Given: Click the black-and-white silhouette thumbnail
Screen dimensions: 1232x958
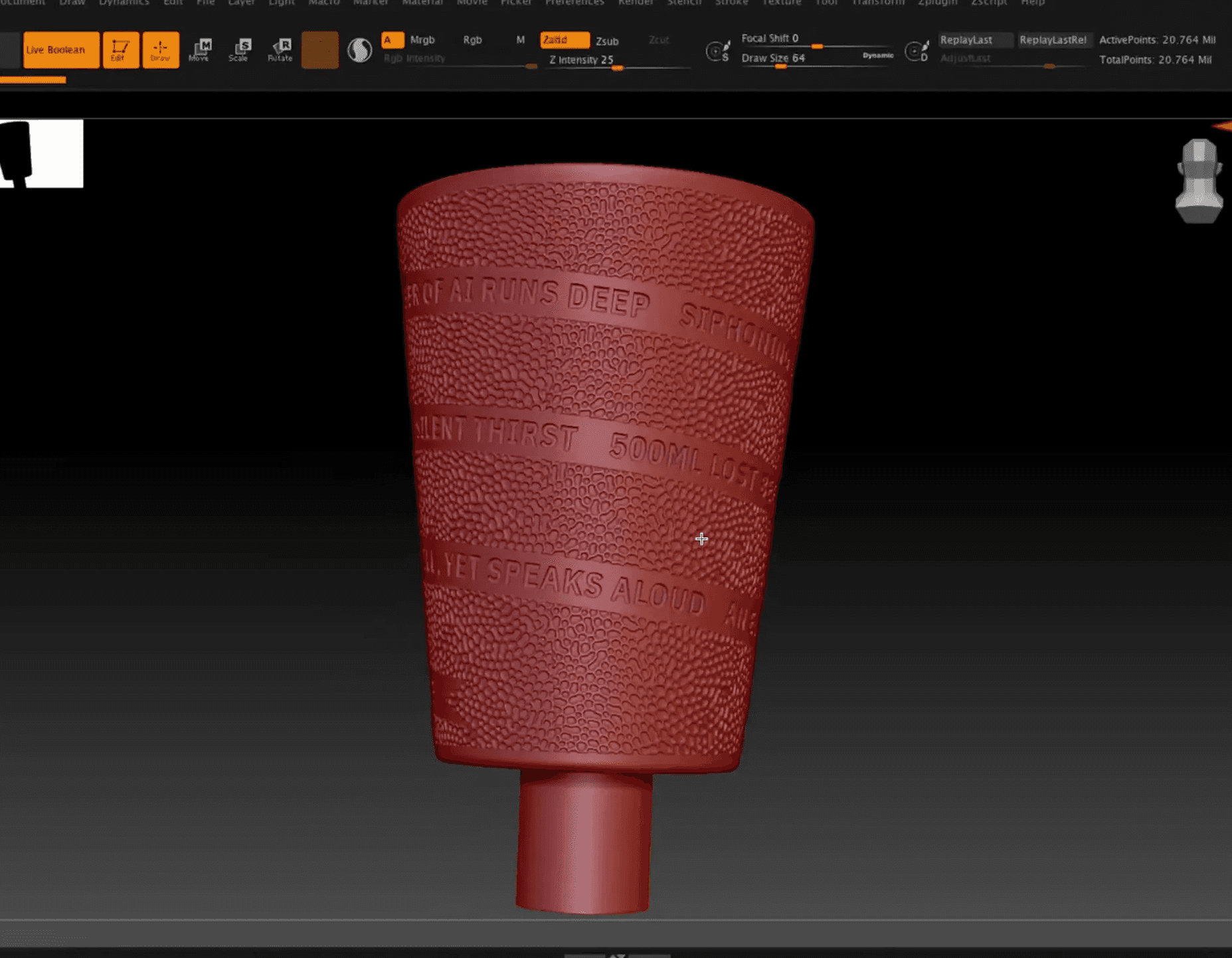Looking at the screenshot, I should (41, 153).
